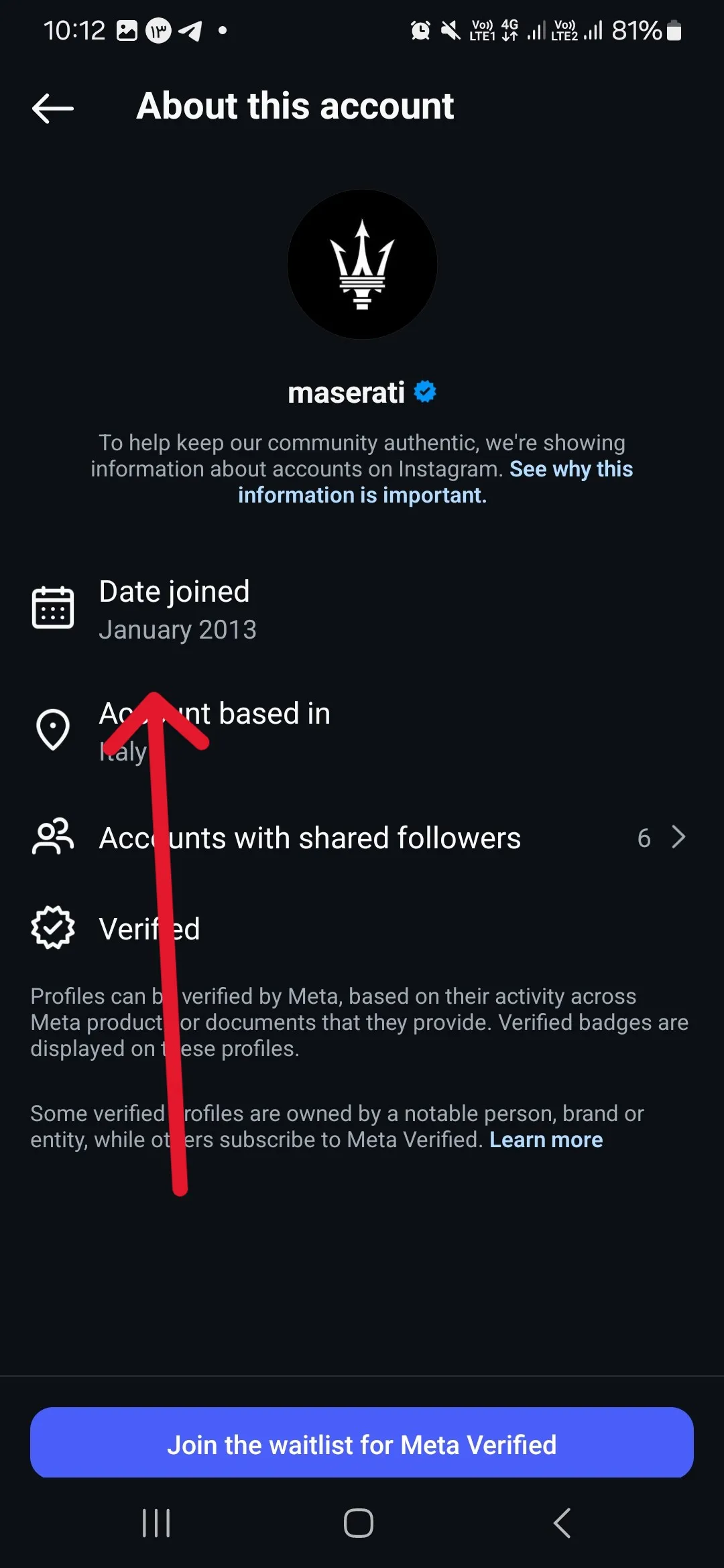
Task: Expand shared followers with the chevron arrow
Action: [678, 837]
